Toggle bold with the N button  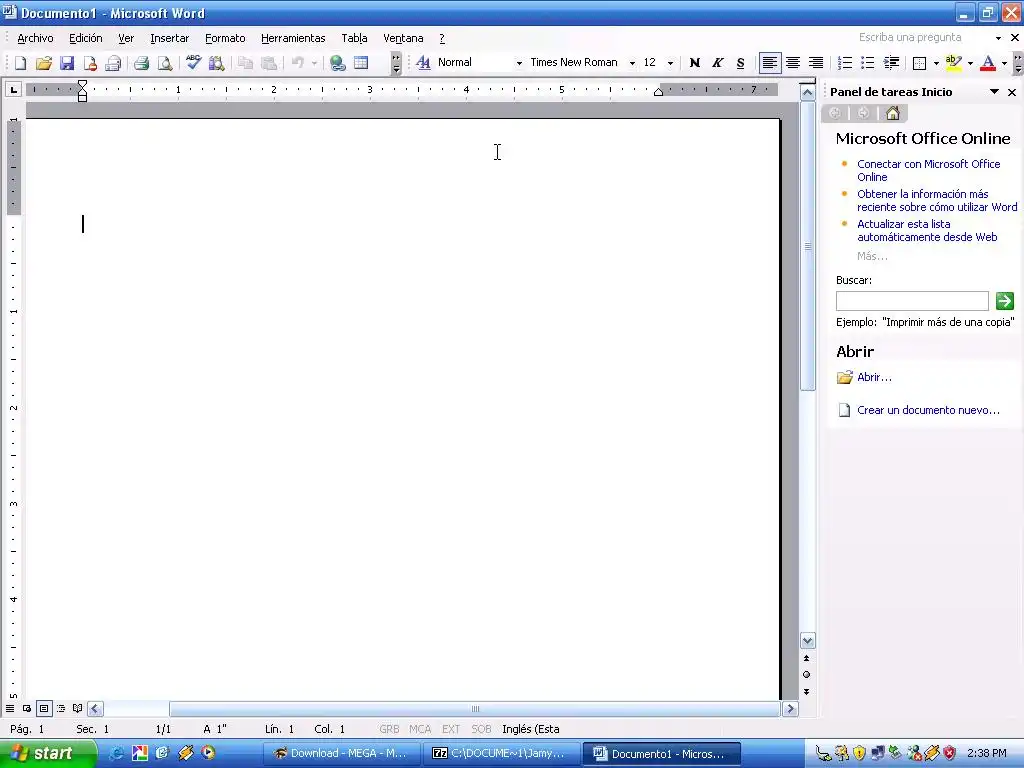pos(695,63)
